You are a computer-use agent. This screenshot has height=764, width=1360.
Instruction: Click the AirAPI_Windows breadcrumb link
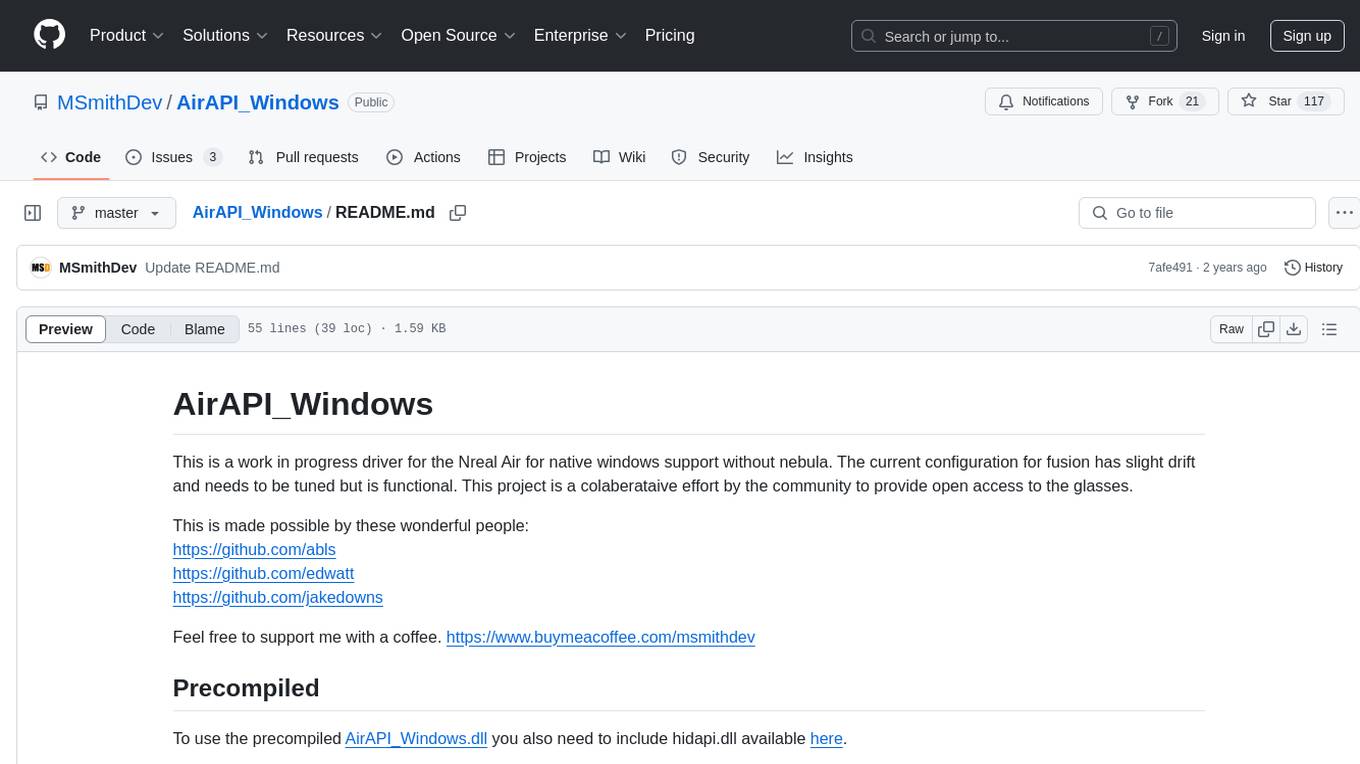coord(257,212)
